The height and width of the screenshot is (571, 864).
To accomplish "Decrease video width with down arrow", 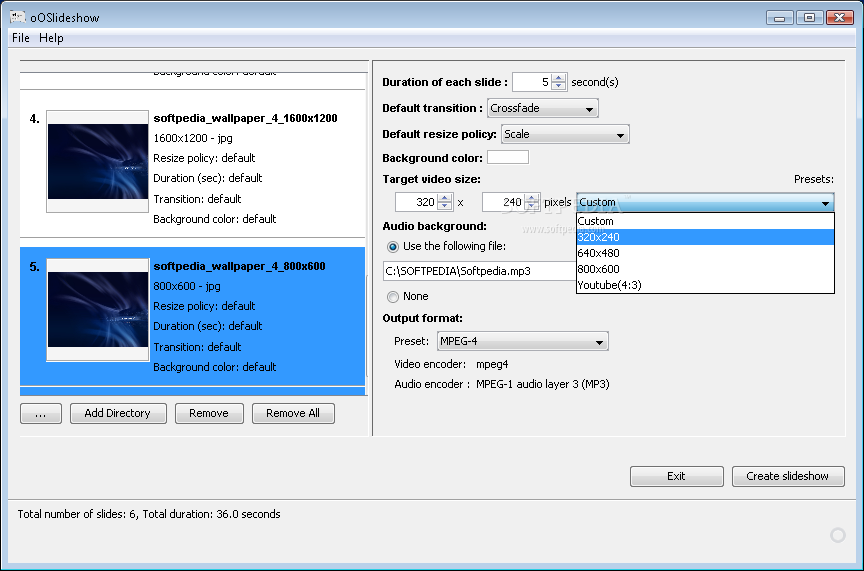I will tap(445, 206).
